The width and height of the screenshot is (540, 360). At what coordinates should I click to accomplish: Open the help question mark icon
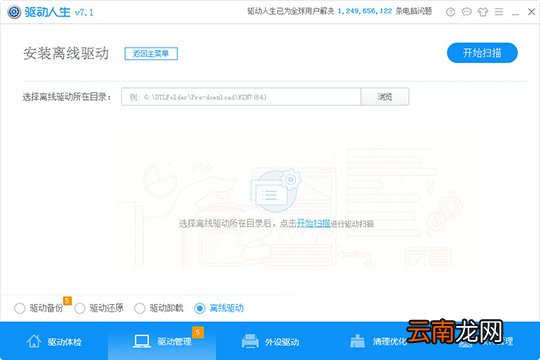point(450,12)
